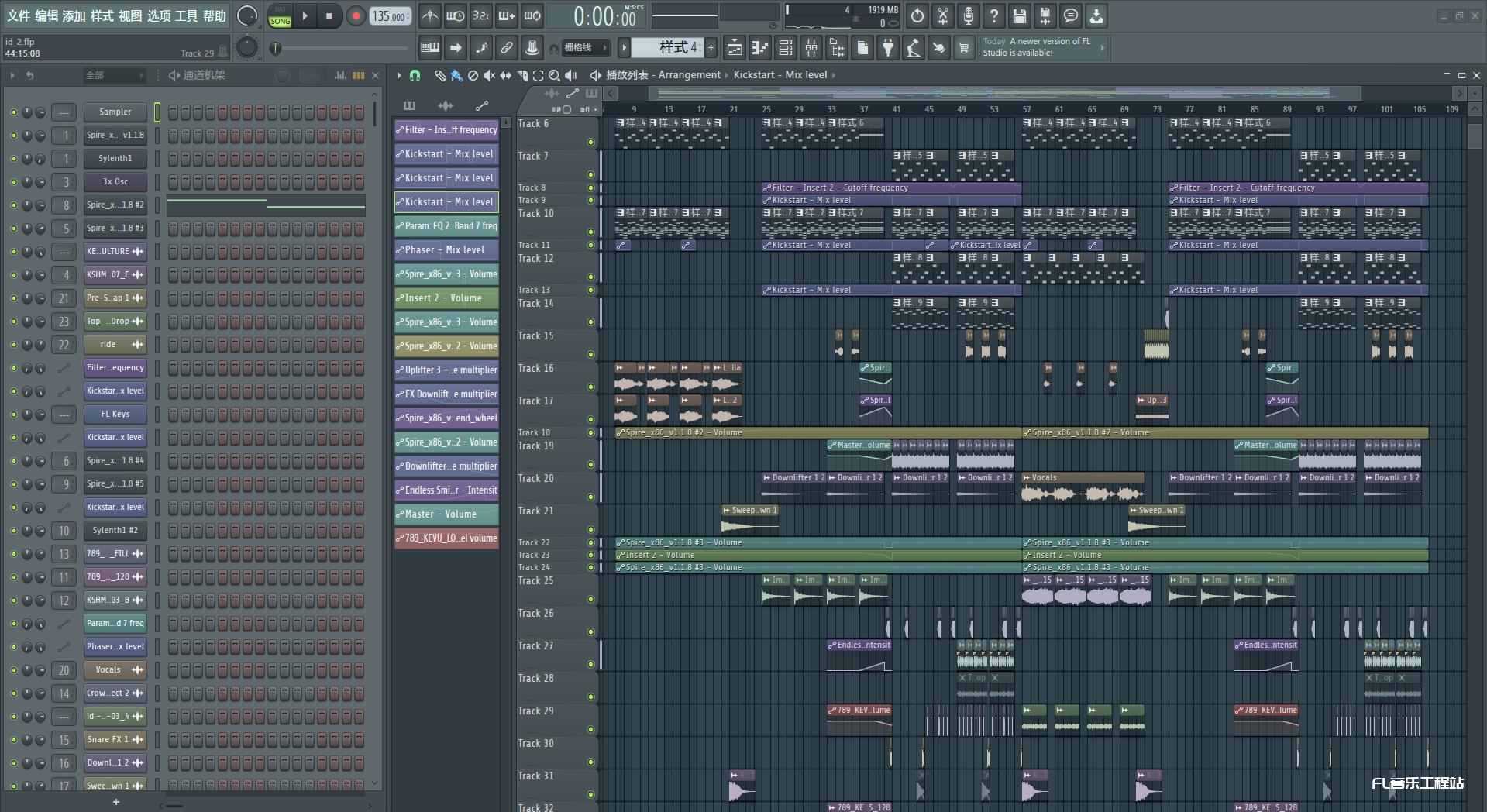Mute Track 20 green light in playlist
Image resolution: width=1487 pixels, height=812 pixels.
590,497
